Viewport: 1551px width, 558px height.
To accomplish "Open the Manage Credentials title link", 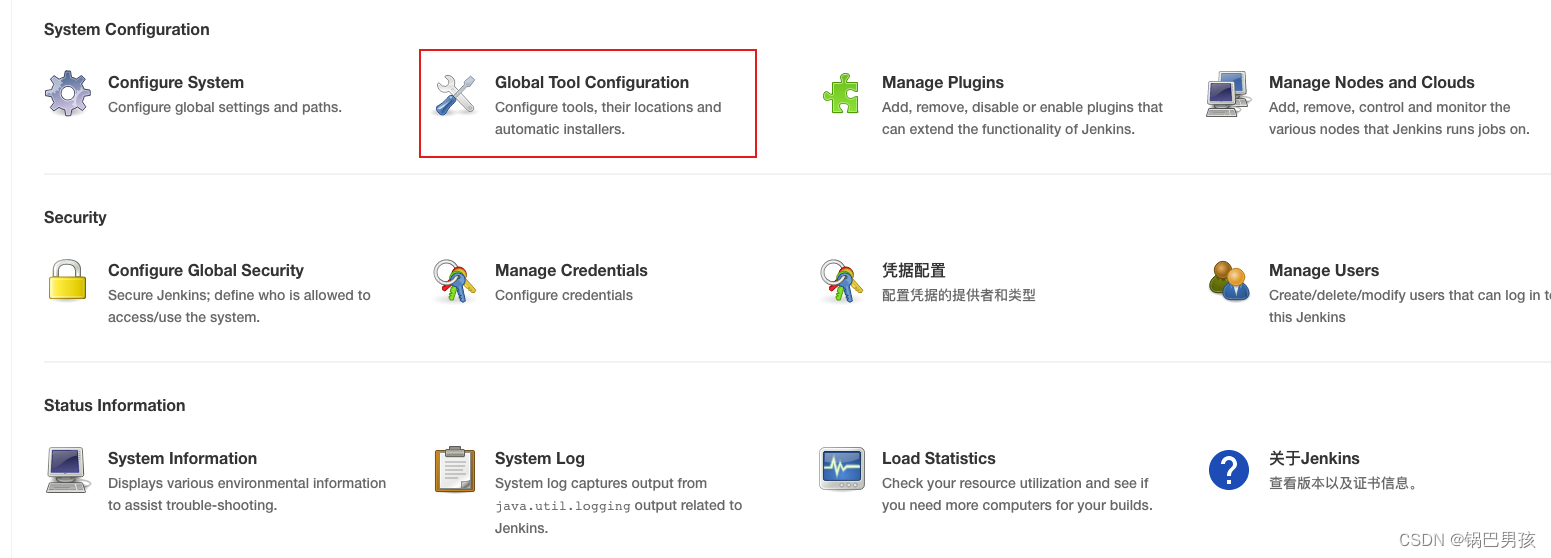I will tap(571, 271).
